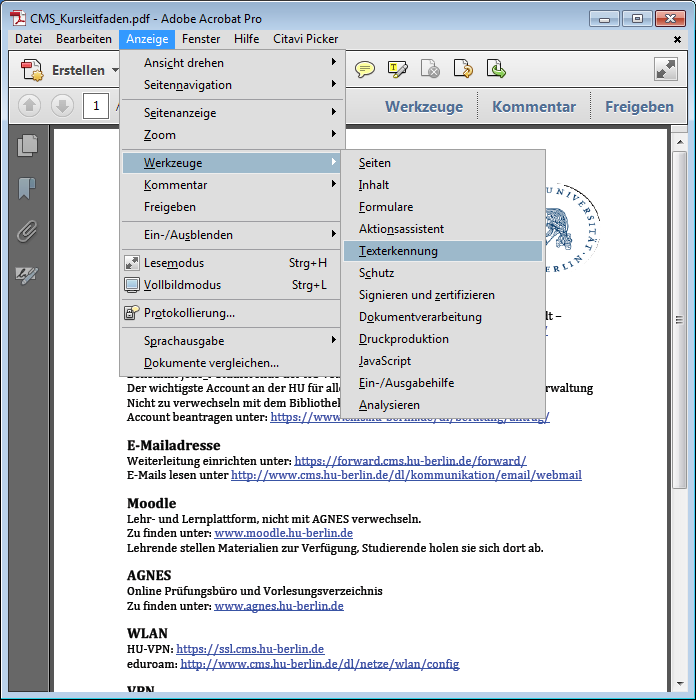Toggle the fullscreen toolbar expand icon

[666, 69]
